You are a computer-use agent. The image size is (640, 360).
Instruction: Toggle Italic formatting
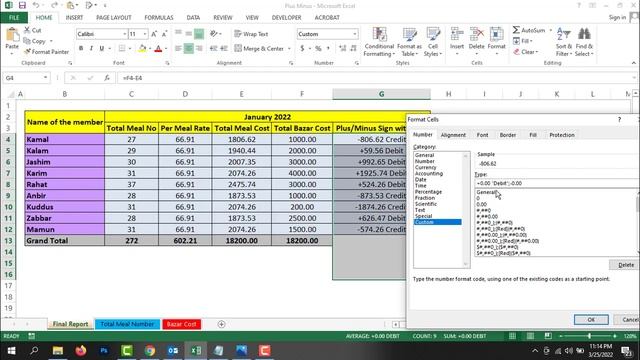tap(91, 48)
